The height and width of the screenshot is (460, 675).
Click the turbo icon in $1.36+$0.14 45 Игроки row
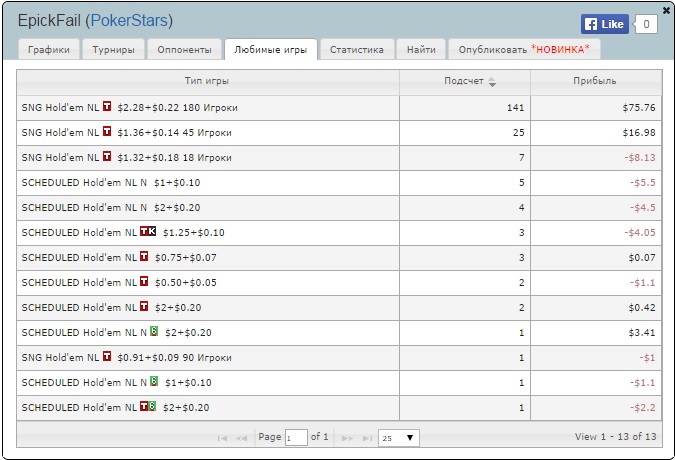pyautogui.click(x=107, y=131)
